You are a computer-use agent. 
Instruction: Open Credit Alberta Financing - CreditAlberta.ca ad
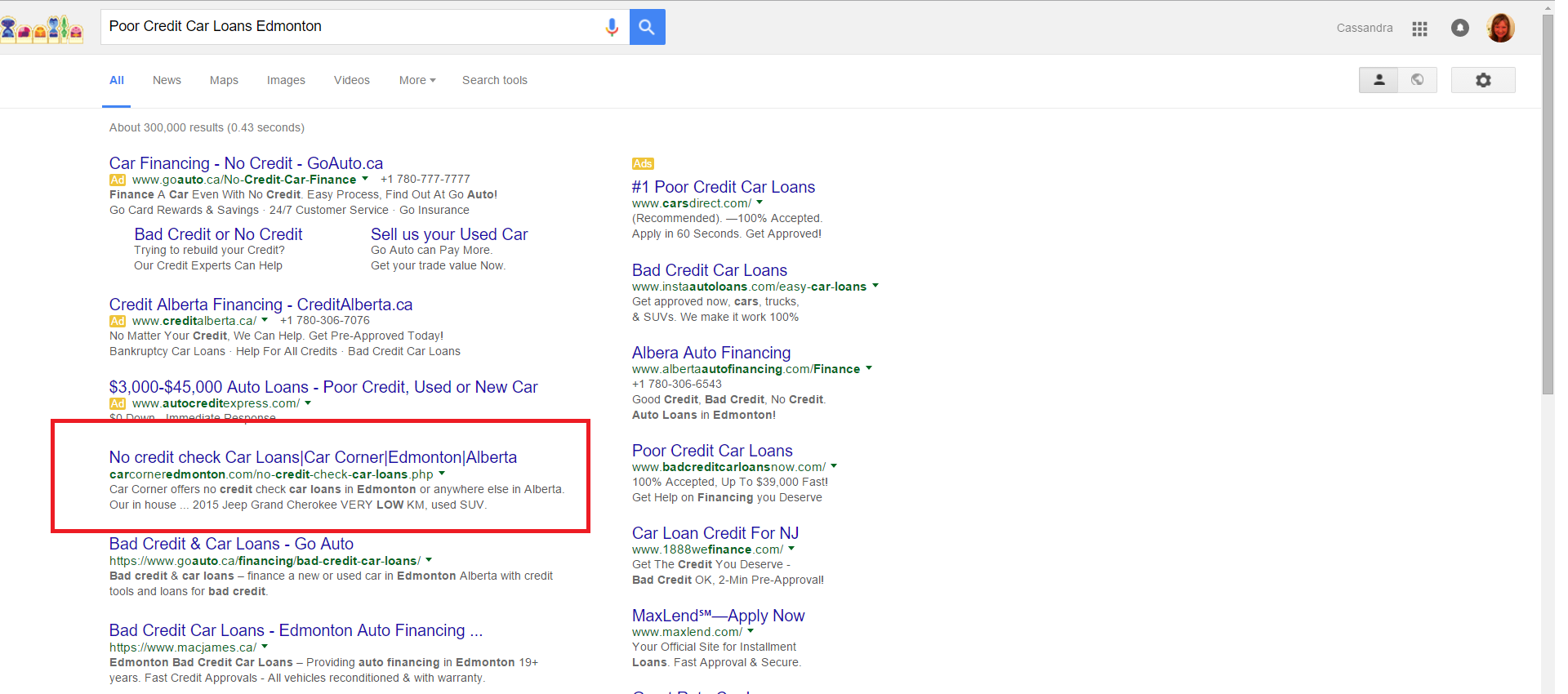pyautogui.click(x=261, y=305)
